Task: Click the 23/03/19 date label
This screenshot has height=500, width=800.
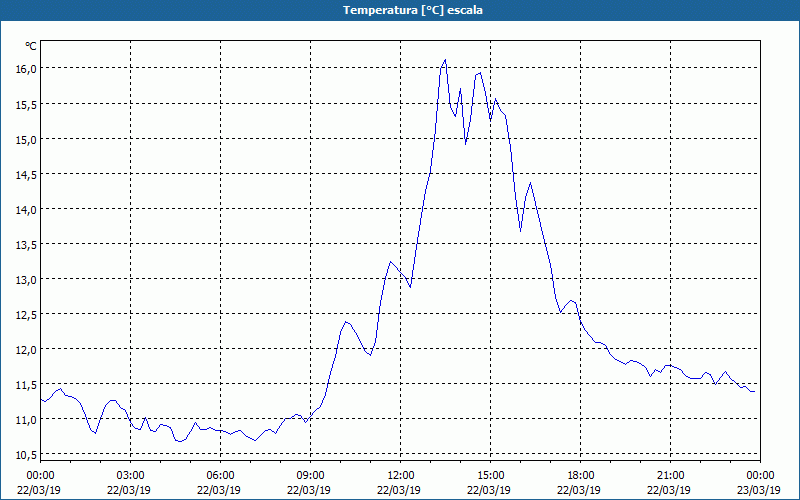Action: click(x=759, y=490)
